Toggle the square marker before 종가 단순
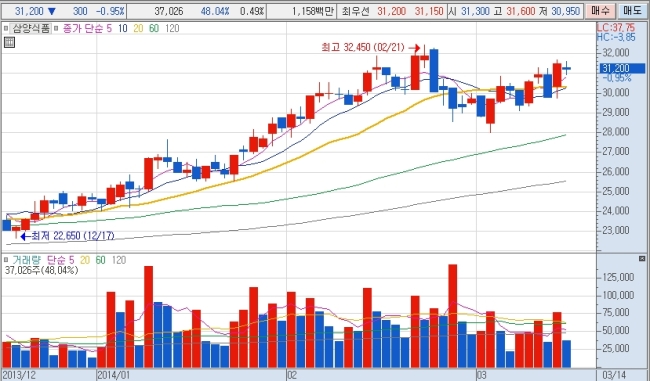Screen dimensions: 650x381 click(56, 29)
